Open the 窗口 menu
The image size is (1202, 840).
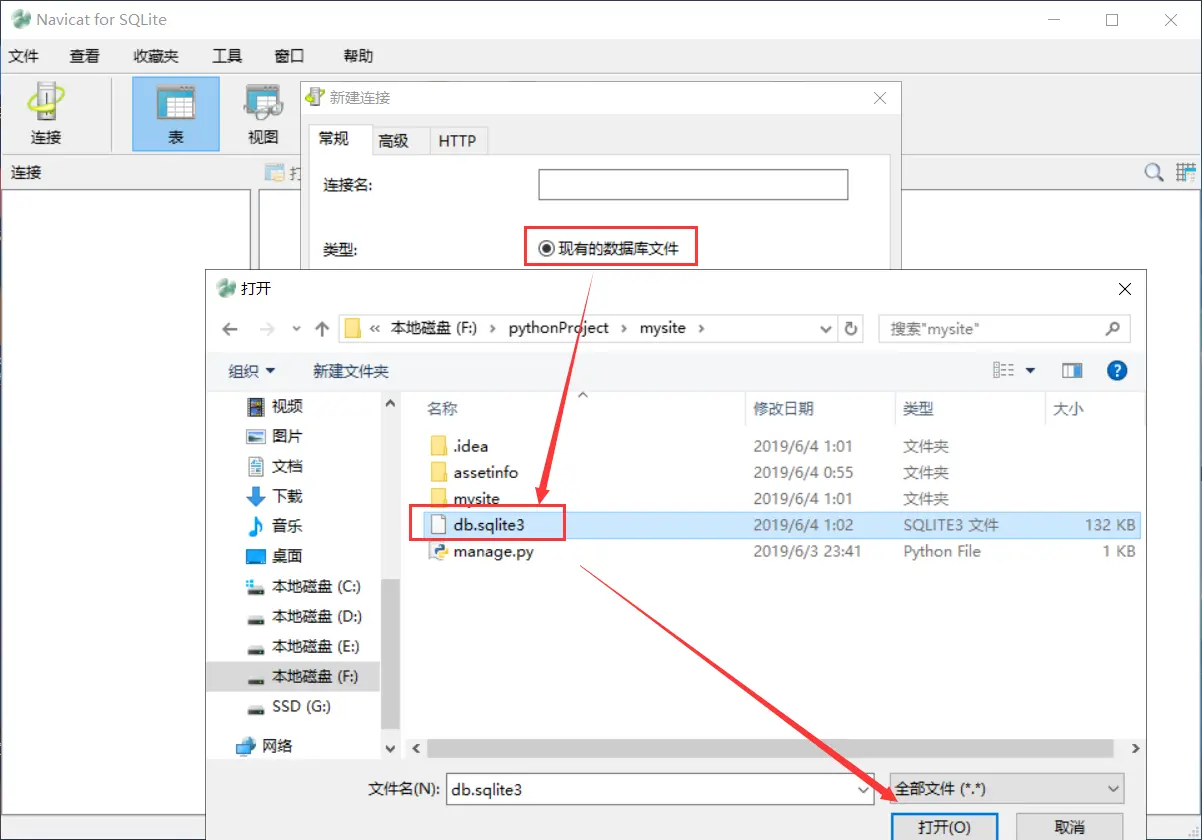pyautogui.click(x=289, y=56)
